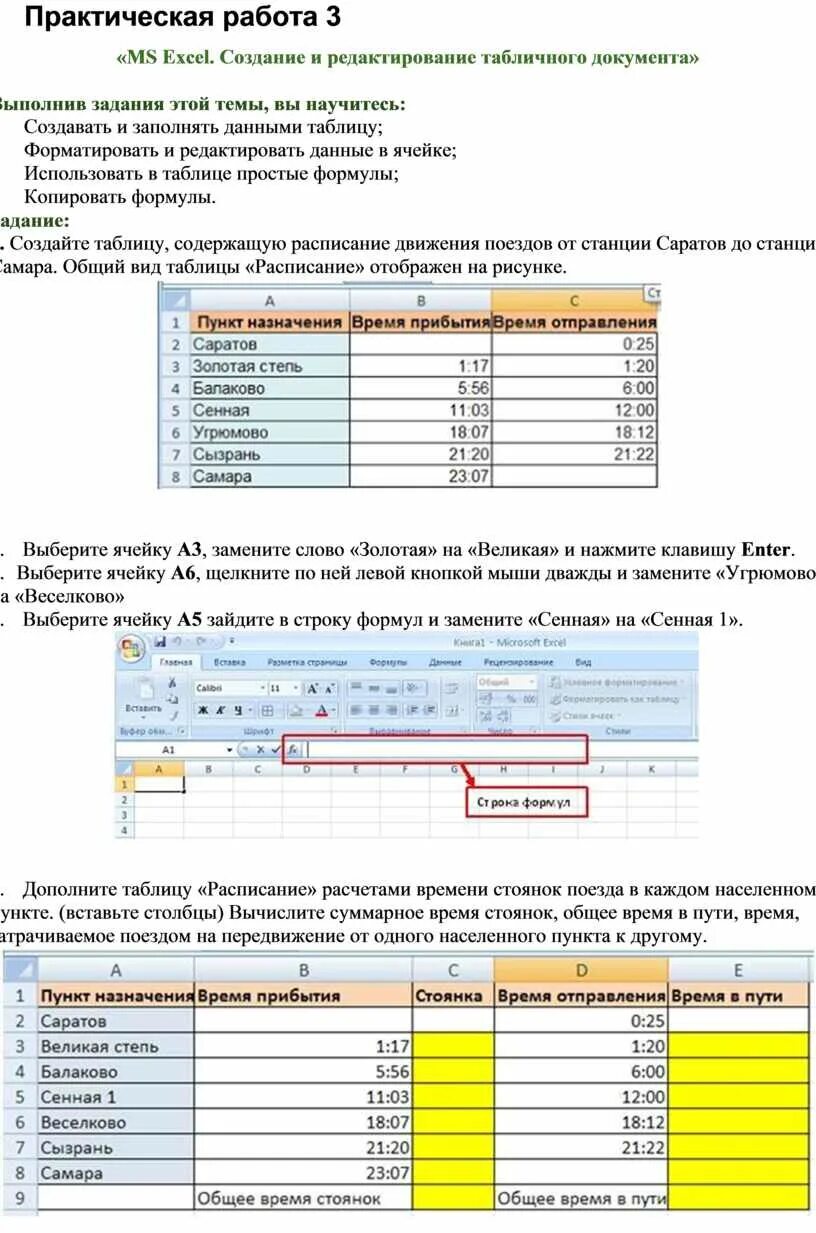The height and width of the screenshot is (1233, 816).
Task: Click the Общее время стоянок cell
Action: click(x=303, y=1197)
